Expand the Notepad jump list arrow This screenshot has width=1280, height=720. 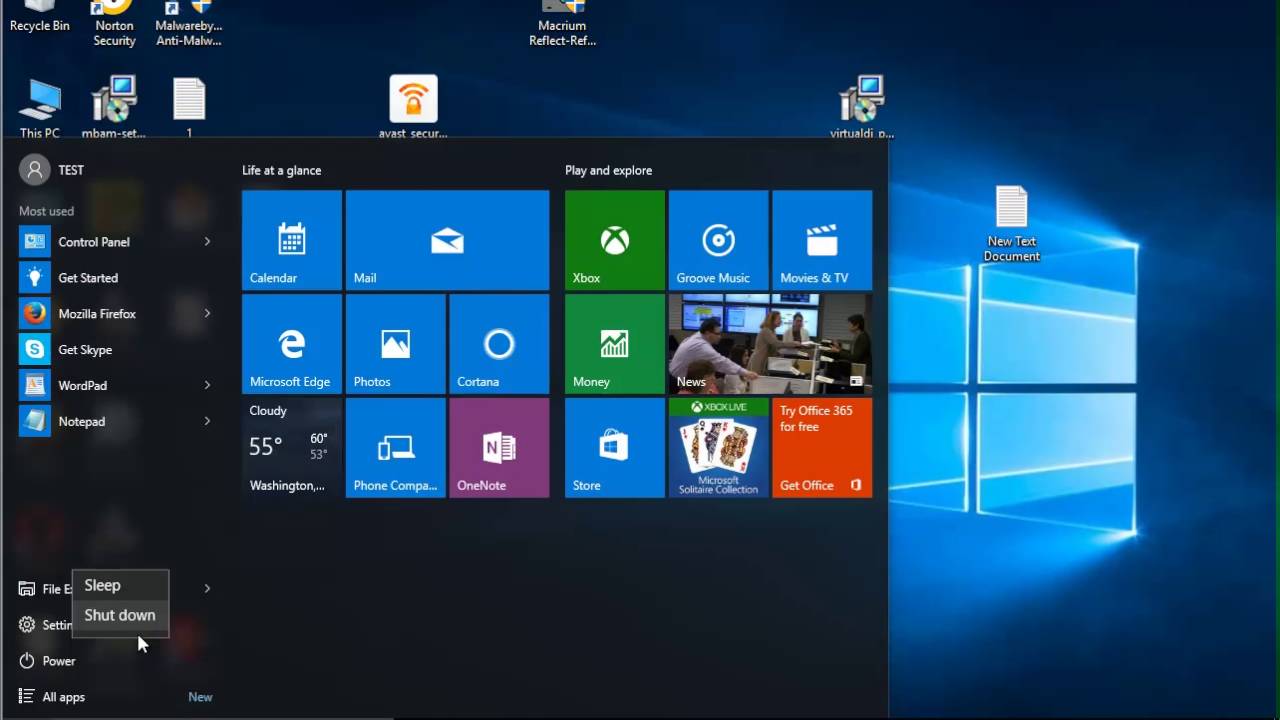pos(207,422)
